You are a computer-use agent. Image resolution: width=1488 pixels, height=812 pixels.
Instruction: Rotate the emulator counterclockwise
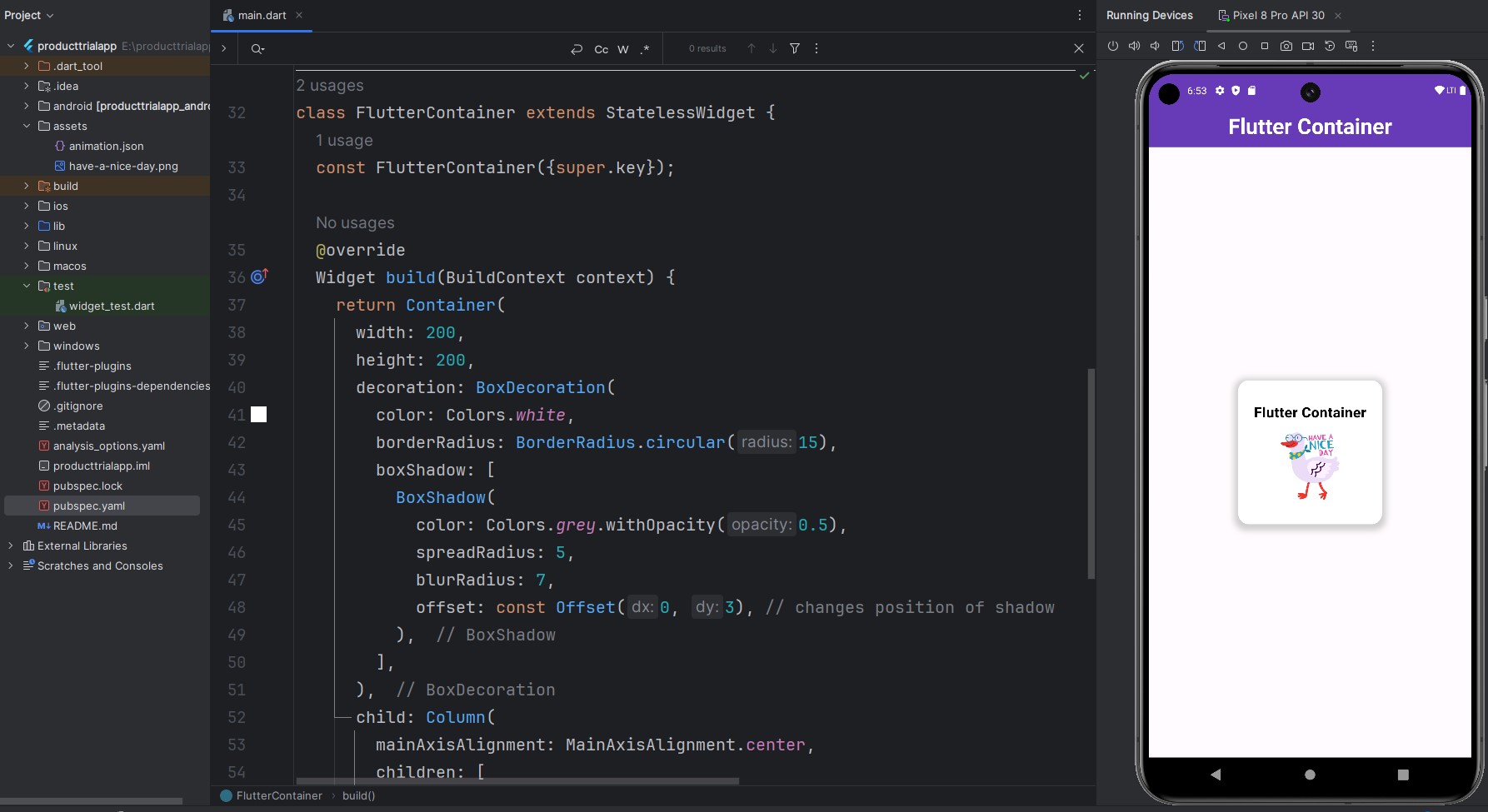[x=1177, y=47]
